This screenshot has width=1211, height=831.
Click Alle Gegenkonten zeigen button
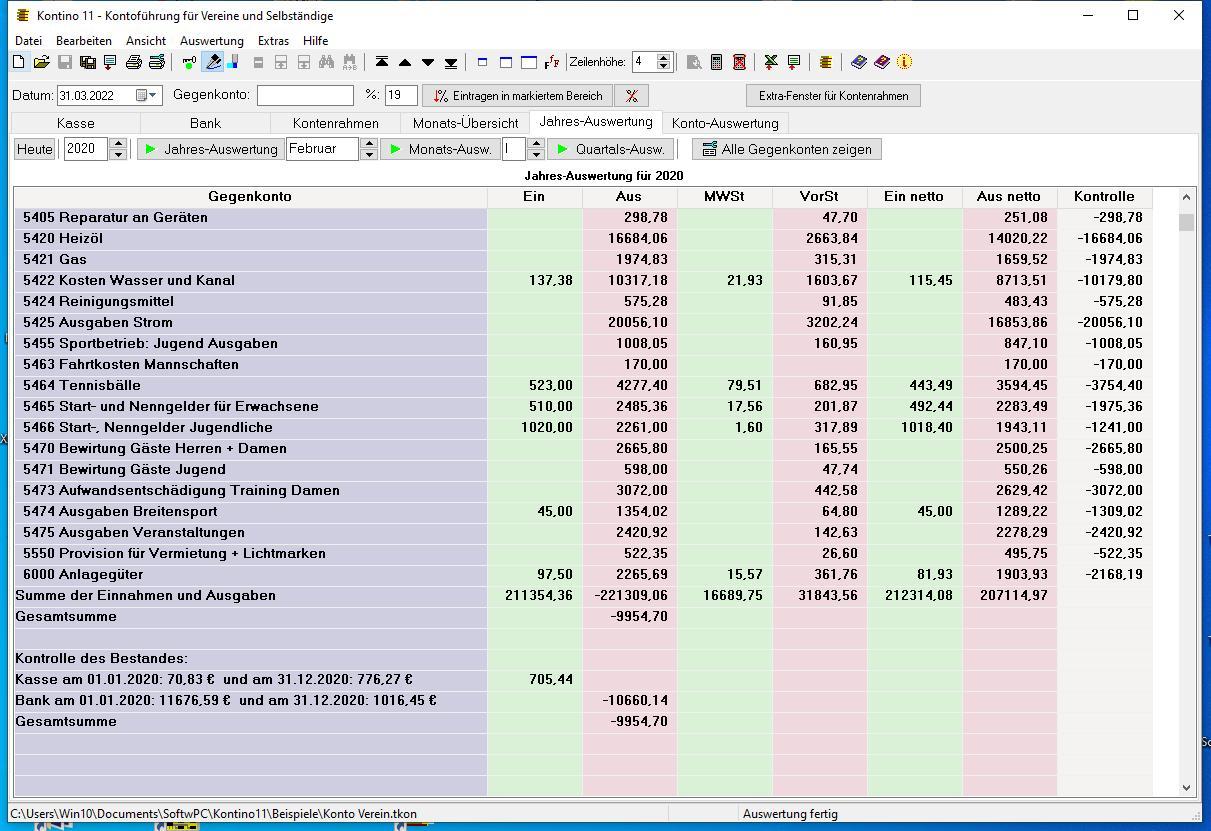click(786, 149)
